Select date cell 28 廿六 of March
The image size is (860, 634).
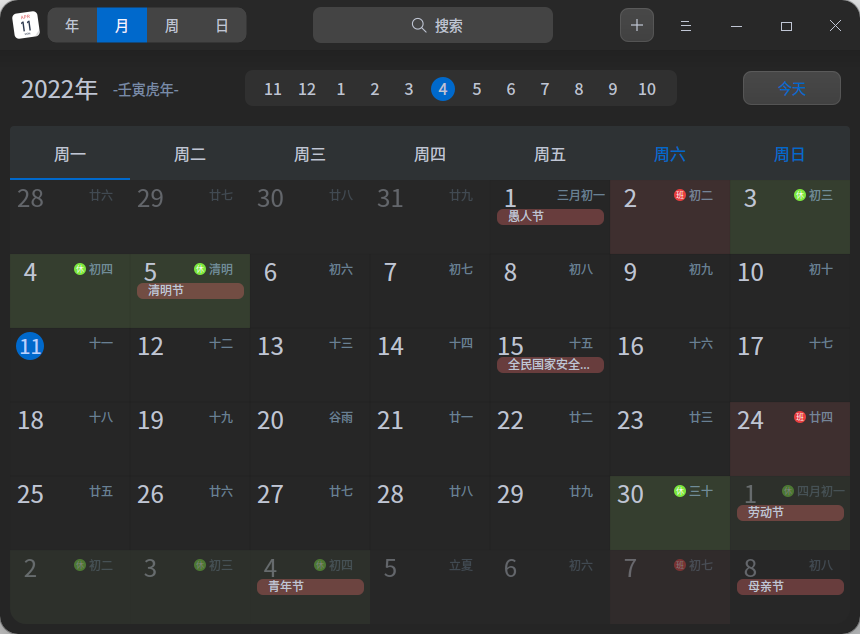pyautogui.click(x=70, y=217)
